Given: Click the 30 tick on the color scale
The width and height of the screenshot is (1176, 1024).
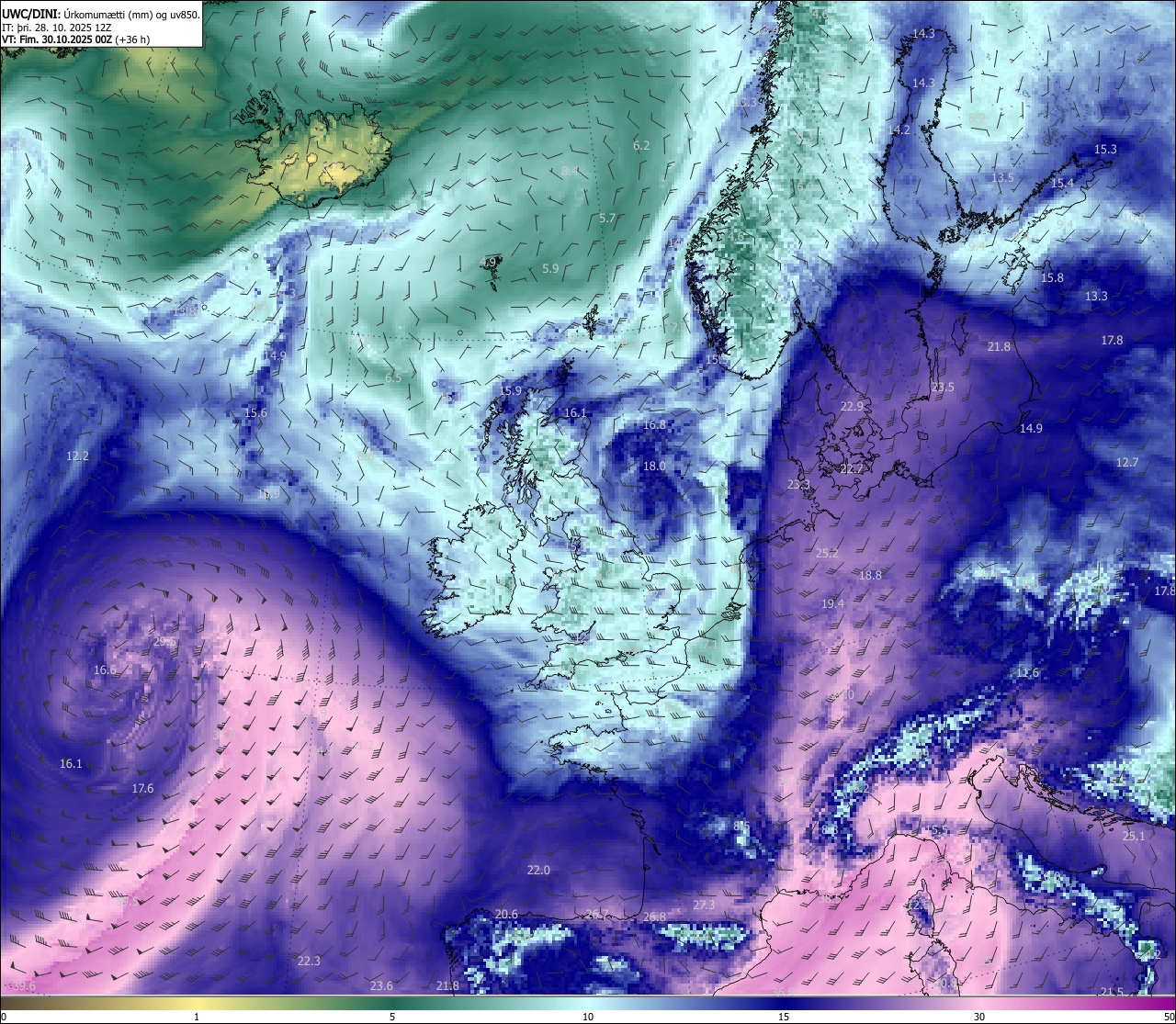Looking at the screenshot, I should click(x=979, y=1017).
